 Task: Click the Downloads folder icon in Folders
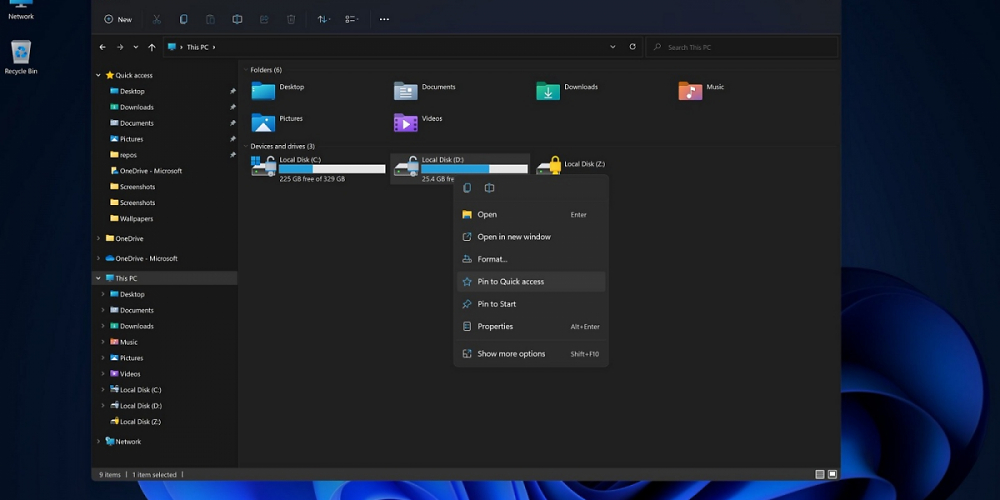pos(548,91)
